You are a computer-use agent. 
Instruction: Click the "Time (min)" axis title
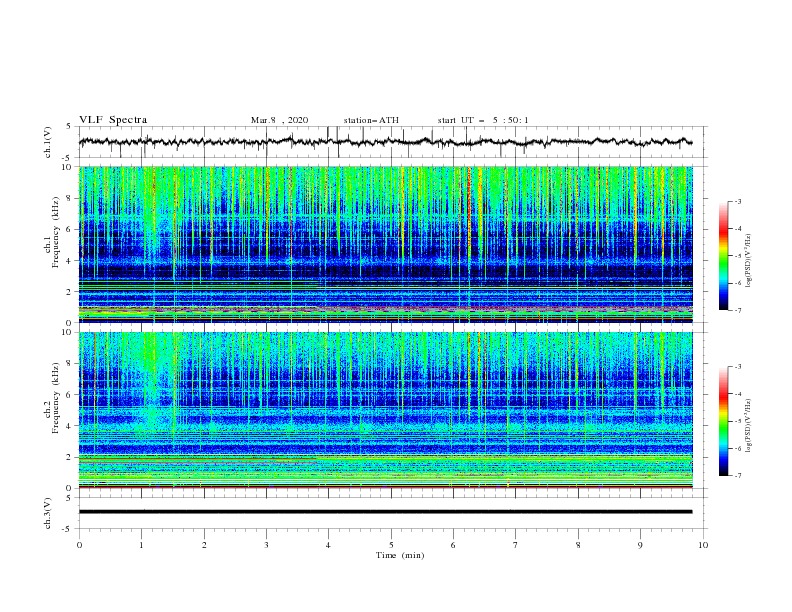tap(400, 555)
